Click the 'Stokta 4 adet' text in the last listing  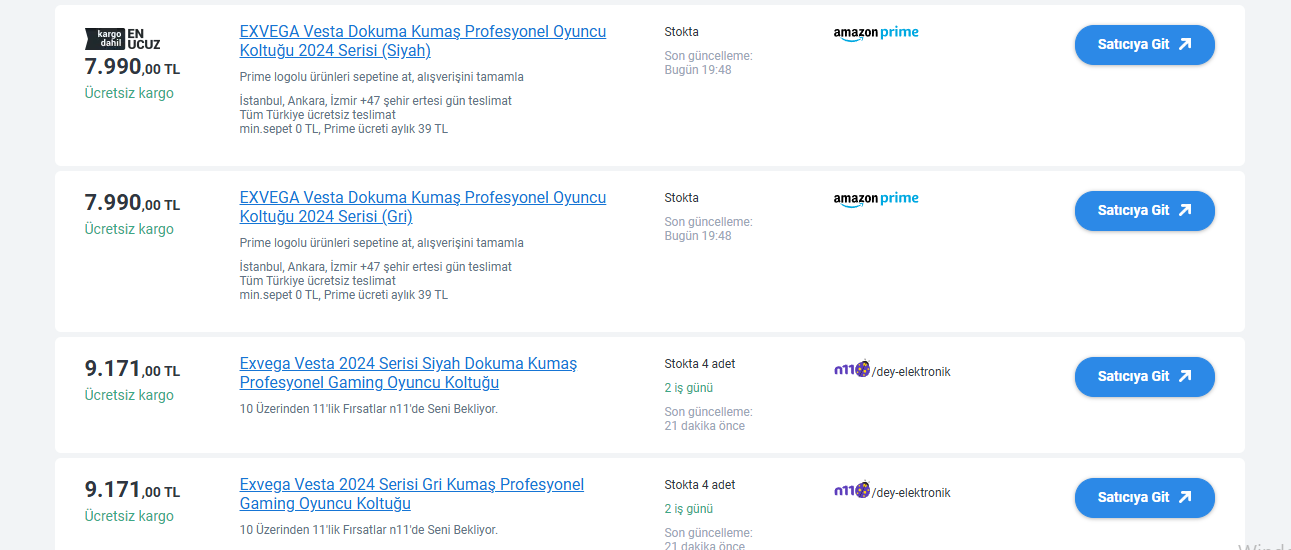(700, 485)
